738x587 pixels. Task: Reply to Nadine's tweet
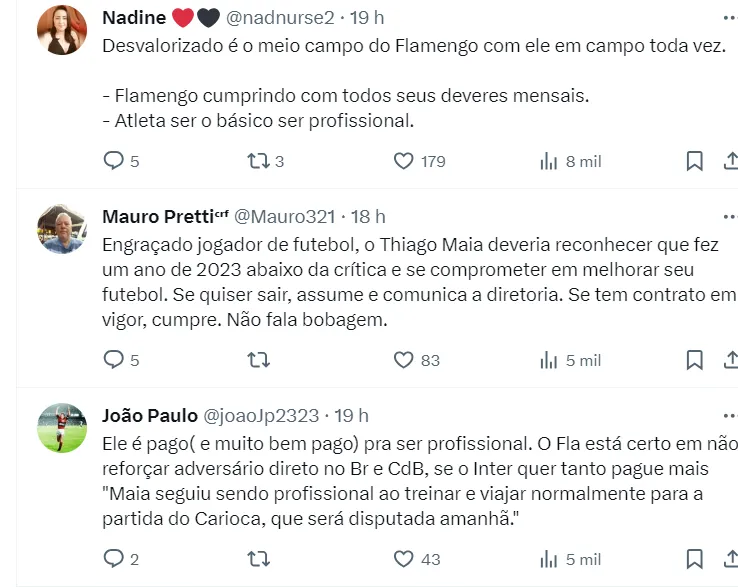pos(114,161)
